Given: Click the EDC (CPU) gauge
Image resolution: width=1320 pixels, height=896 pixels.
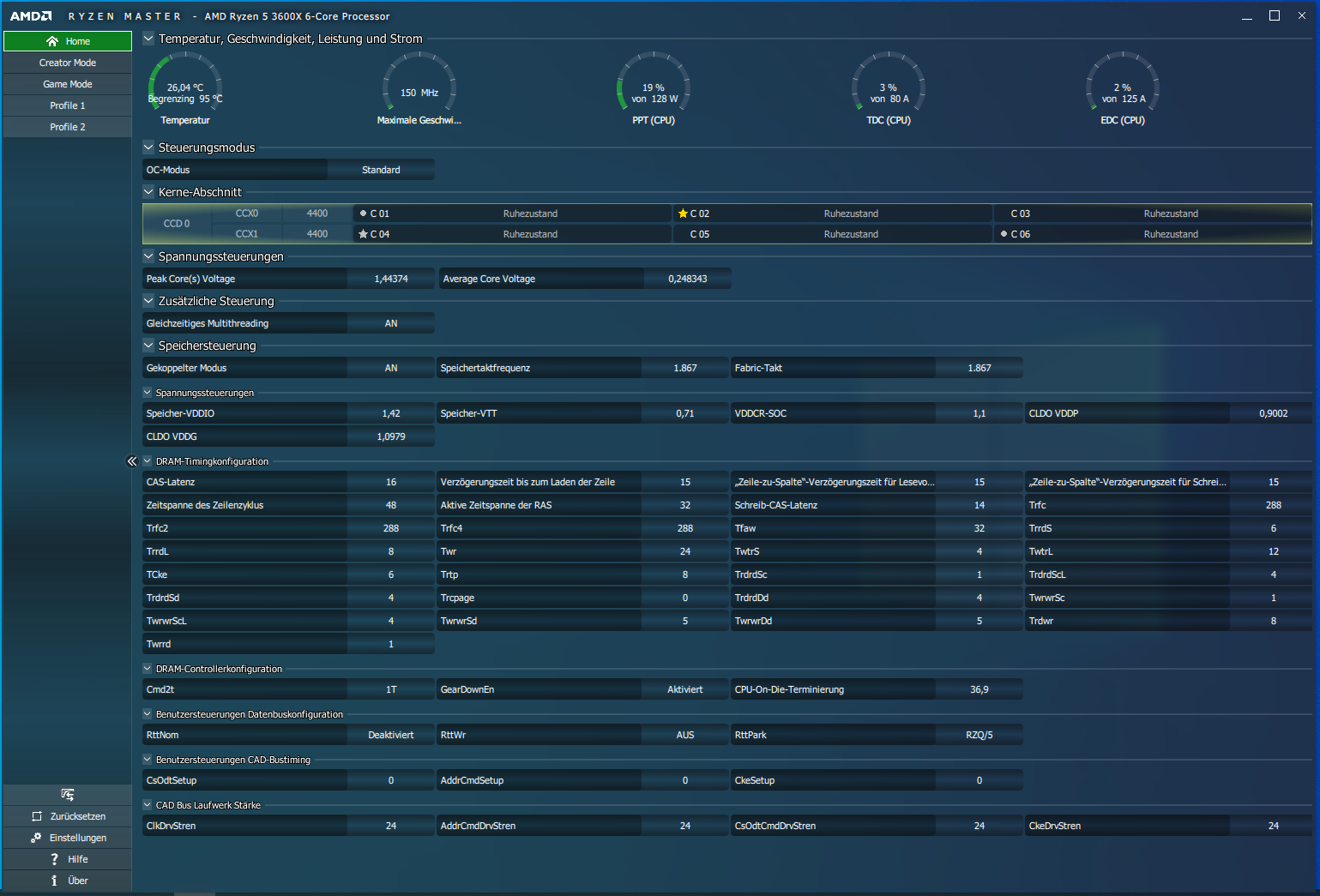Looking at the screenshot, I should tap(1123, 82).
